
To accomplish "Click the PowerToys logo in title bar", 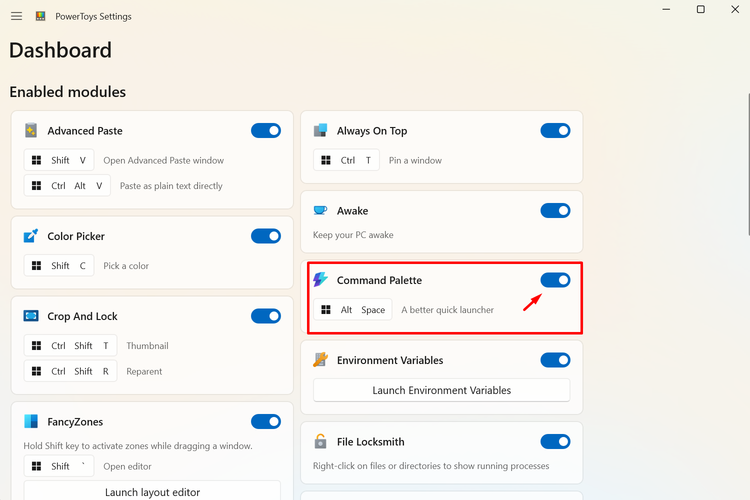I will tap(41, 16).
